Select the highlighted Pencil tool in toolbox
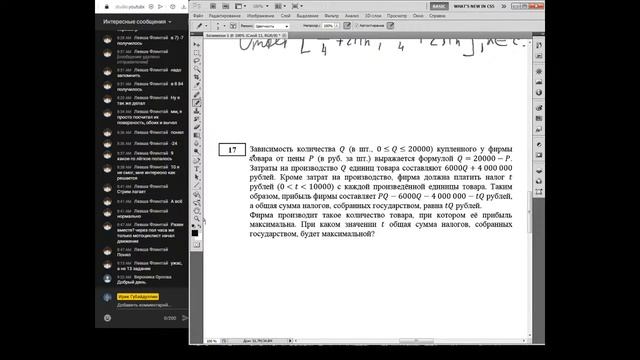640x360 pixels. point(197,103)
